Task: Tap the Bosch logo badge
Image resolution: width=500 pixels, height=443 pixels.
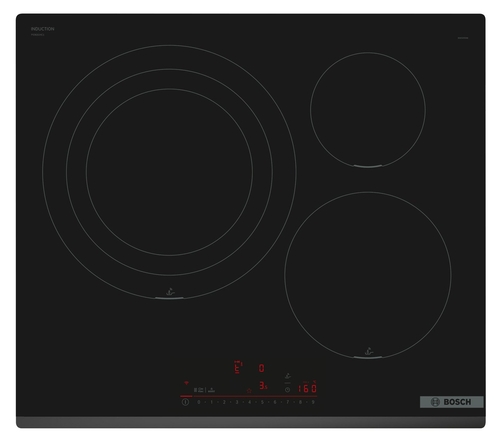Action: [452, 402]
